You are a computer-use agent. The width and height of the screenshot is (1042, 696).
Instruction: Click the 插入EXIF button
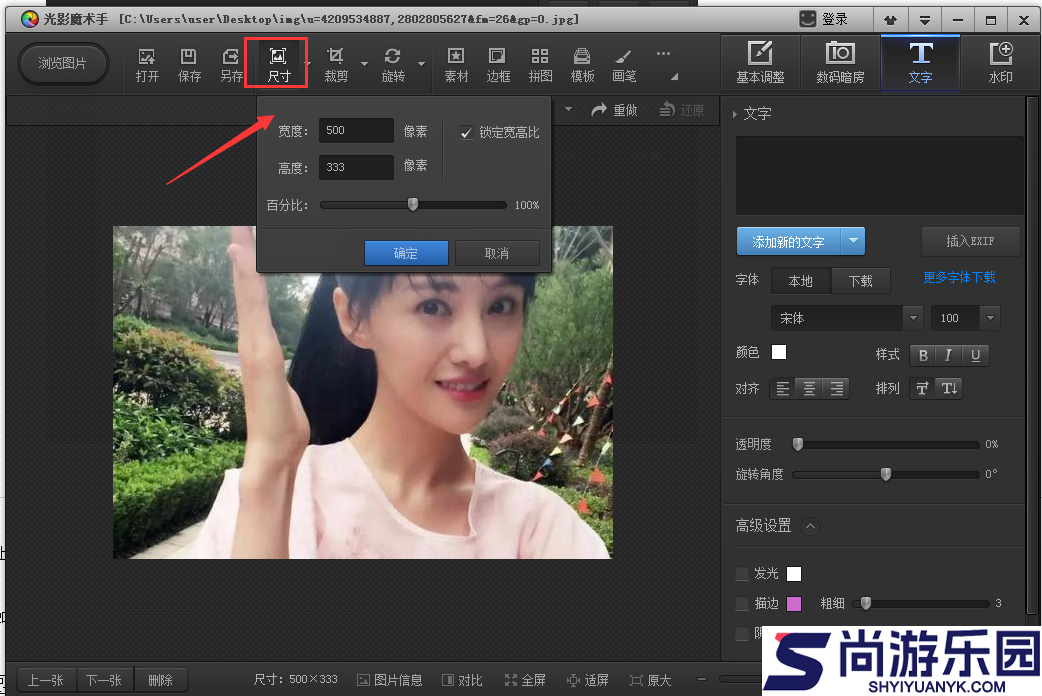coord(970,241)
